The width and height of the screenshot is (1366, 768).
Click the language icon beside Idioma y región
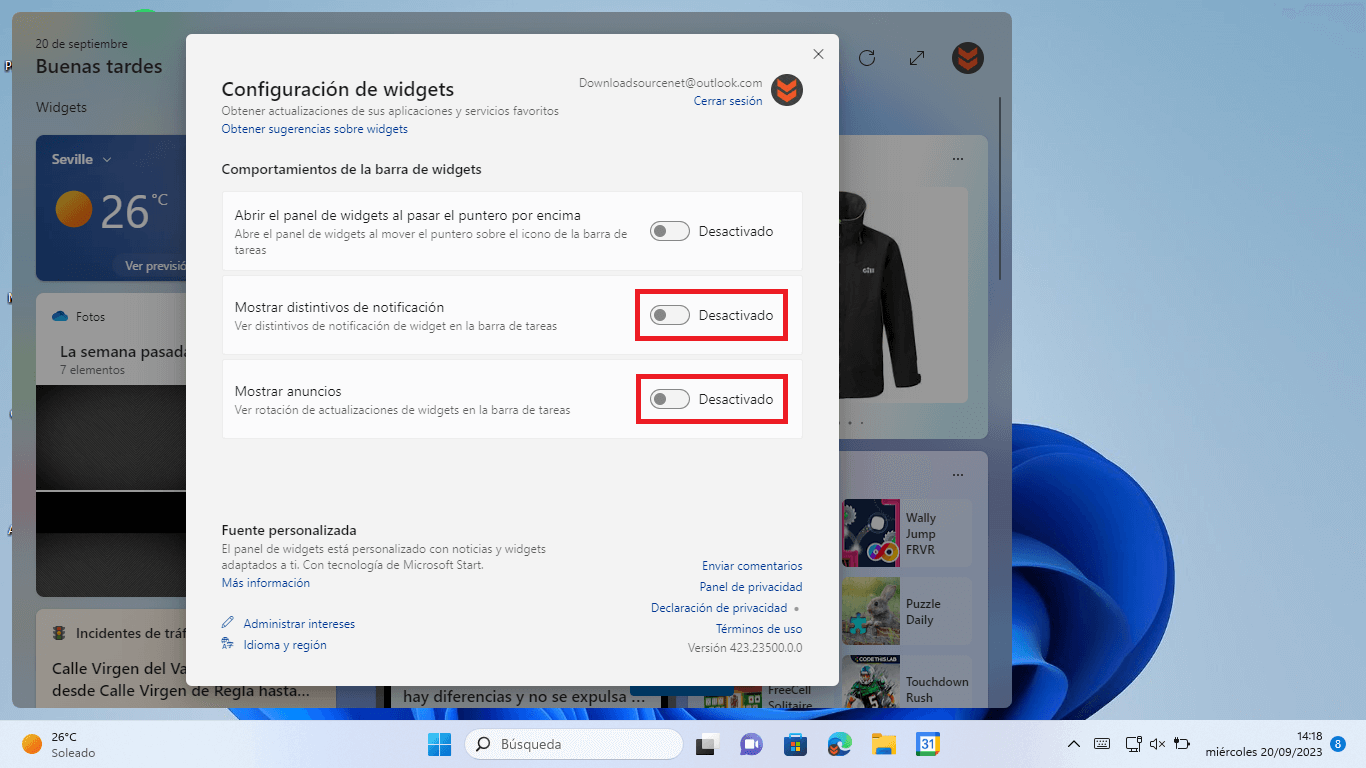[228, 644]
